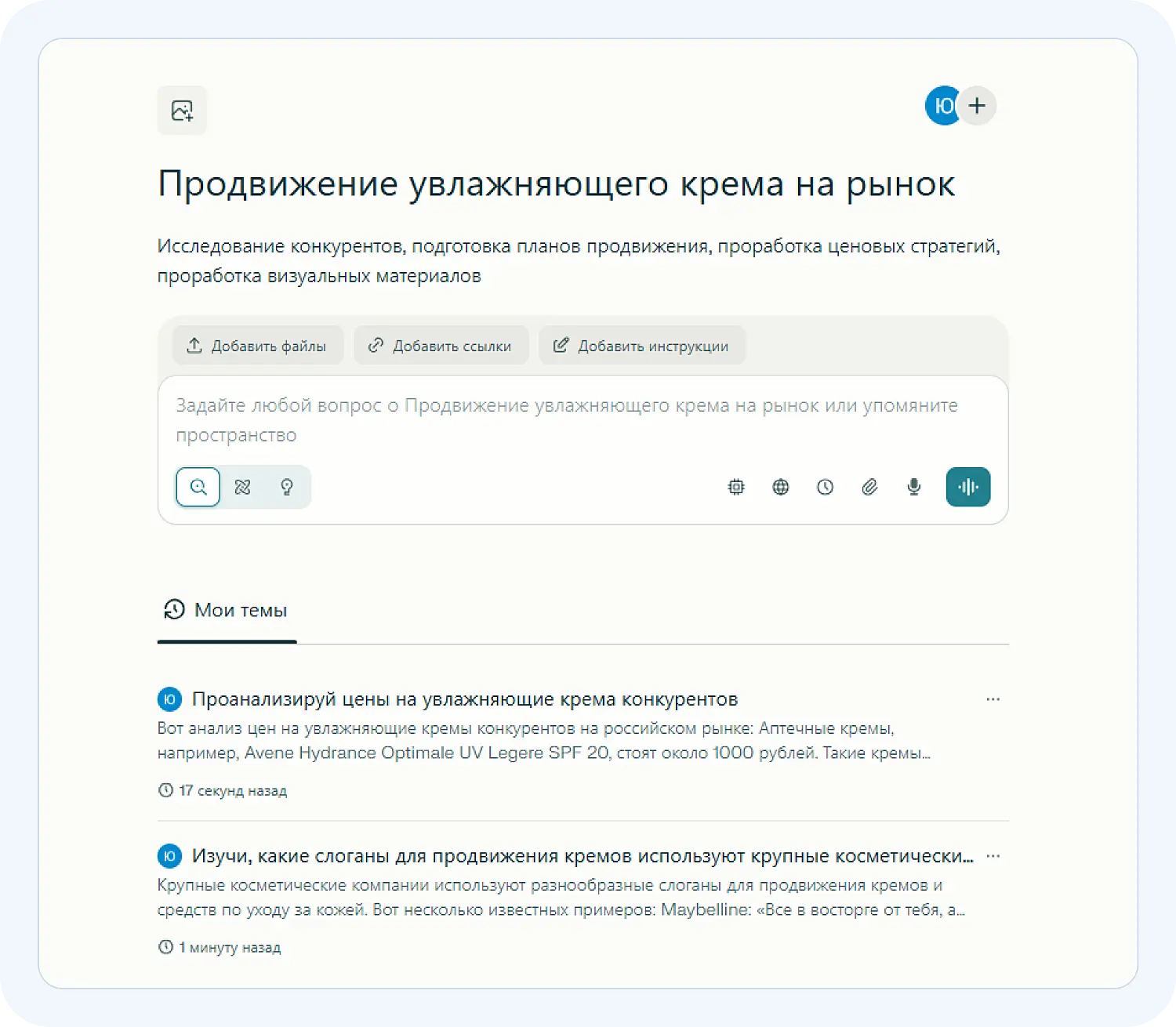This screenshot has width=1176, height=1027.
Task: Attach a file with the paperclip icon
Action: pyautogui.click(x=869, y=487)
